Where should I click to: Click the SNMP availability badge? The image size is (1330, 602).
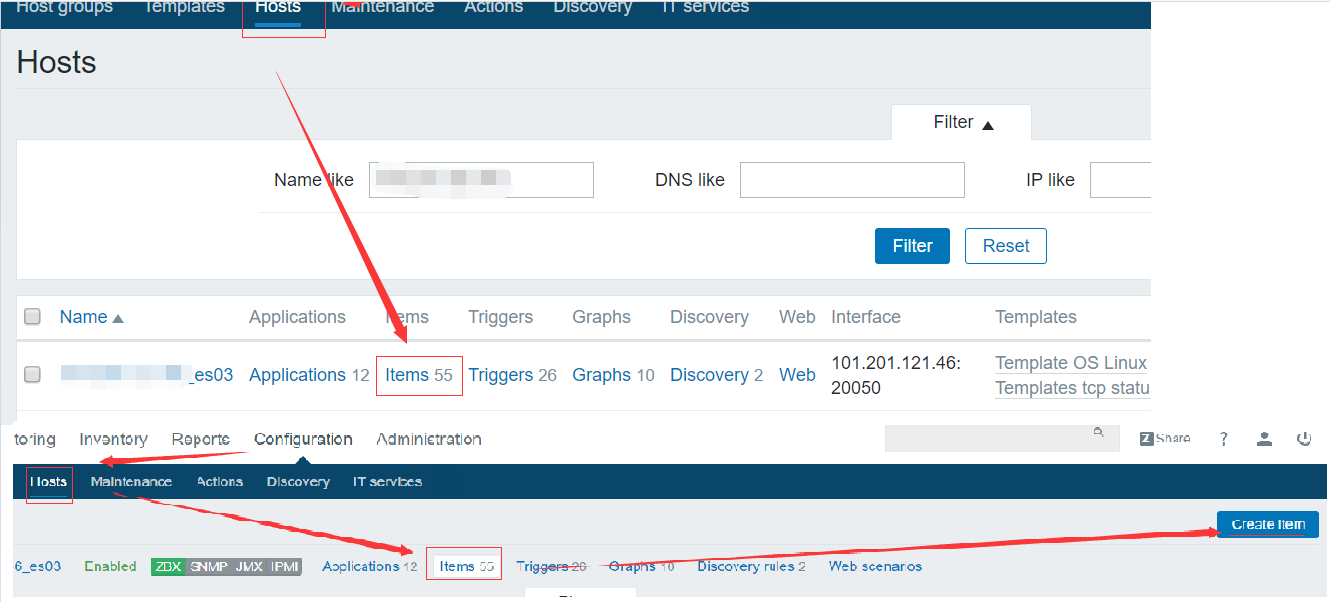pos(207,566)
